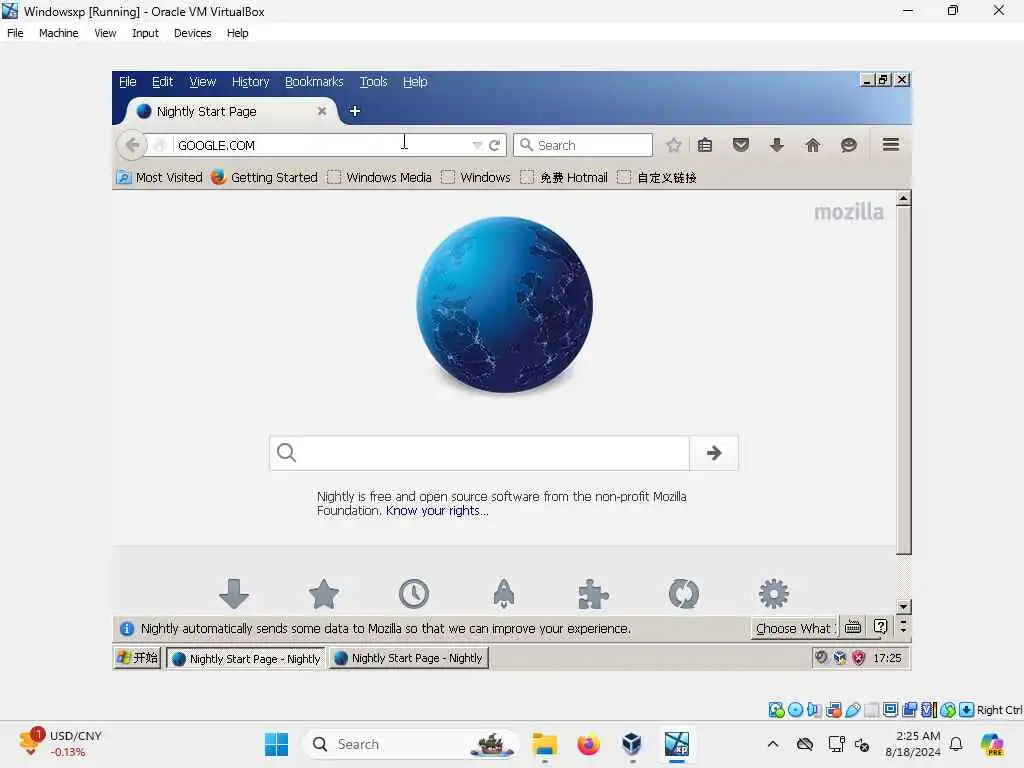Click the Choose What I Share button

pos(793,628)
